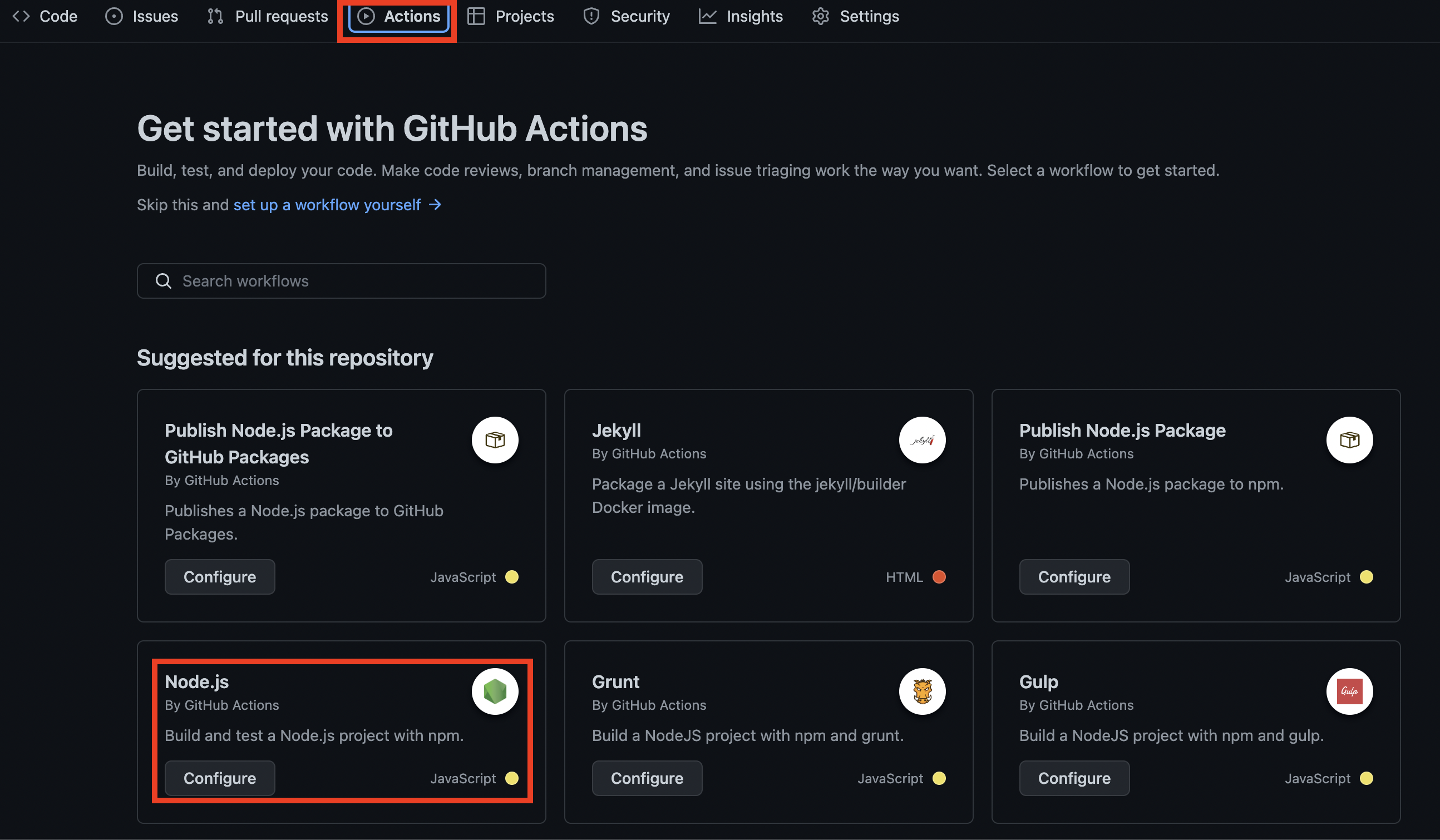
Task: Click yellow JavaScript dot on GitHub Packages card
Action: (x=511, y=576)
